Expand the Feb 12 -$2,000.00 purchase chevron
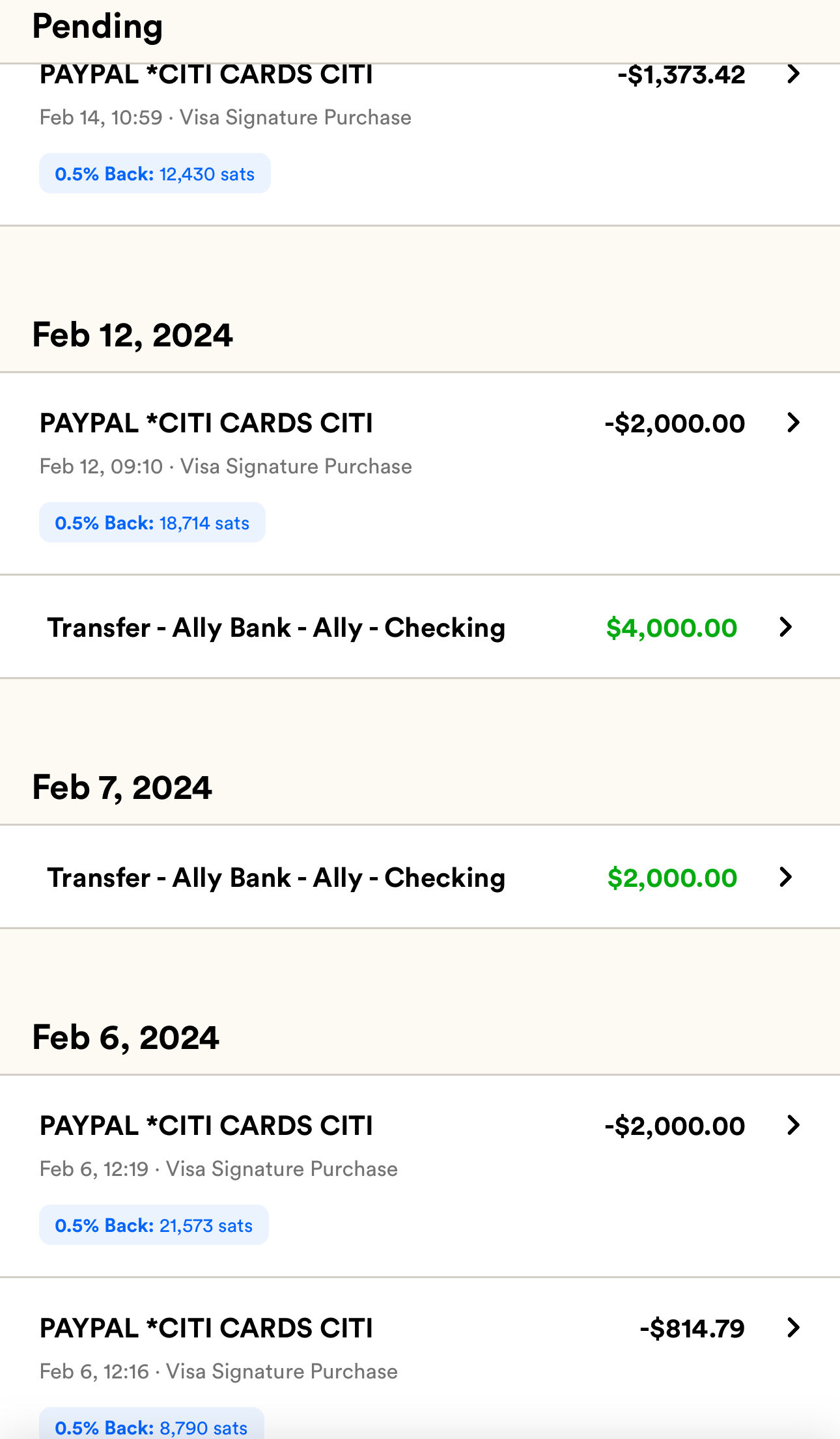Image resolution: width=840 pixels, height=1439 pixels. pyautogui.click(x=792, y=423)
